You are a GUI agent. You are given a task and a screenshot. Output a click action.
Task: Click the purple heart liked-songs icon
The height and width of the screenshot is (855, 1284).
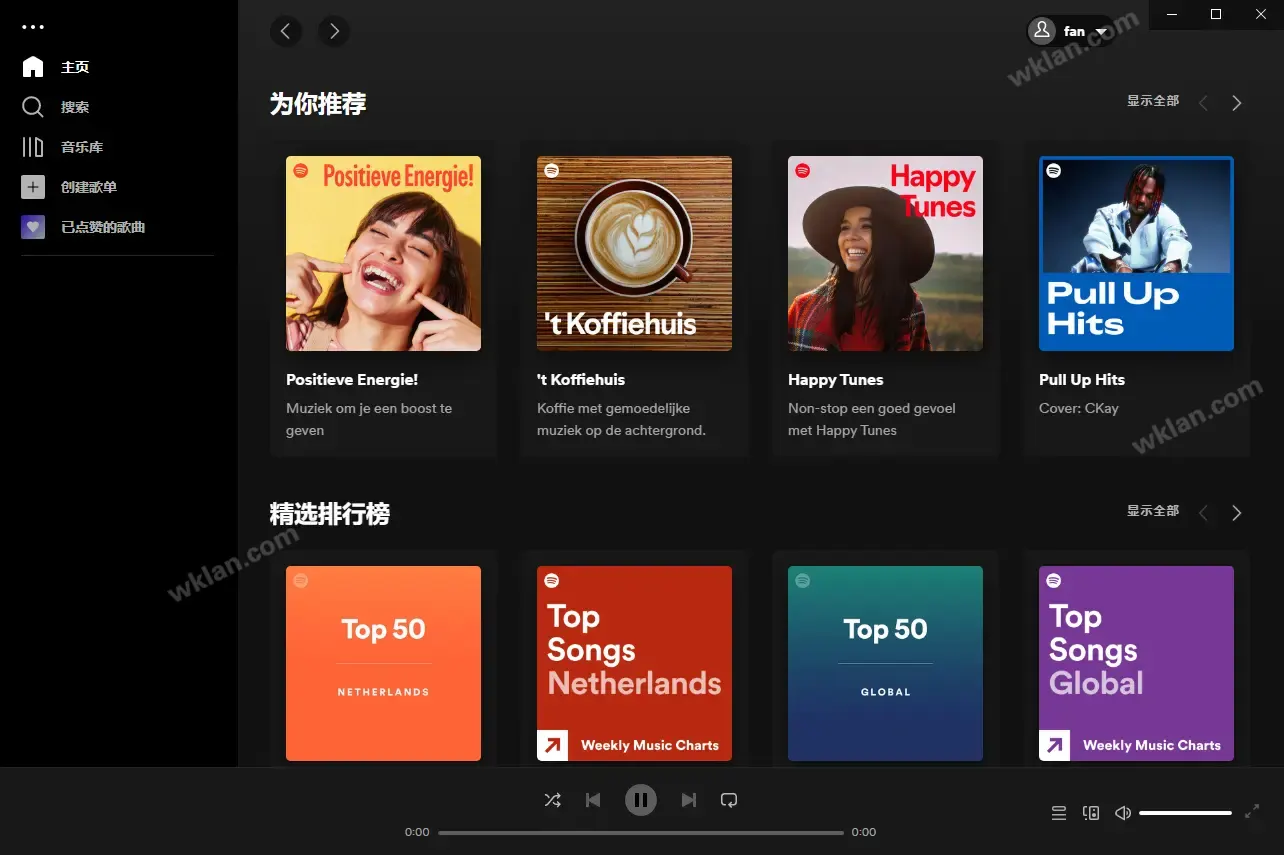point(33,227)
